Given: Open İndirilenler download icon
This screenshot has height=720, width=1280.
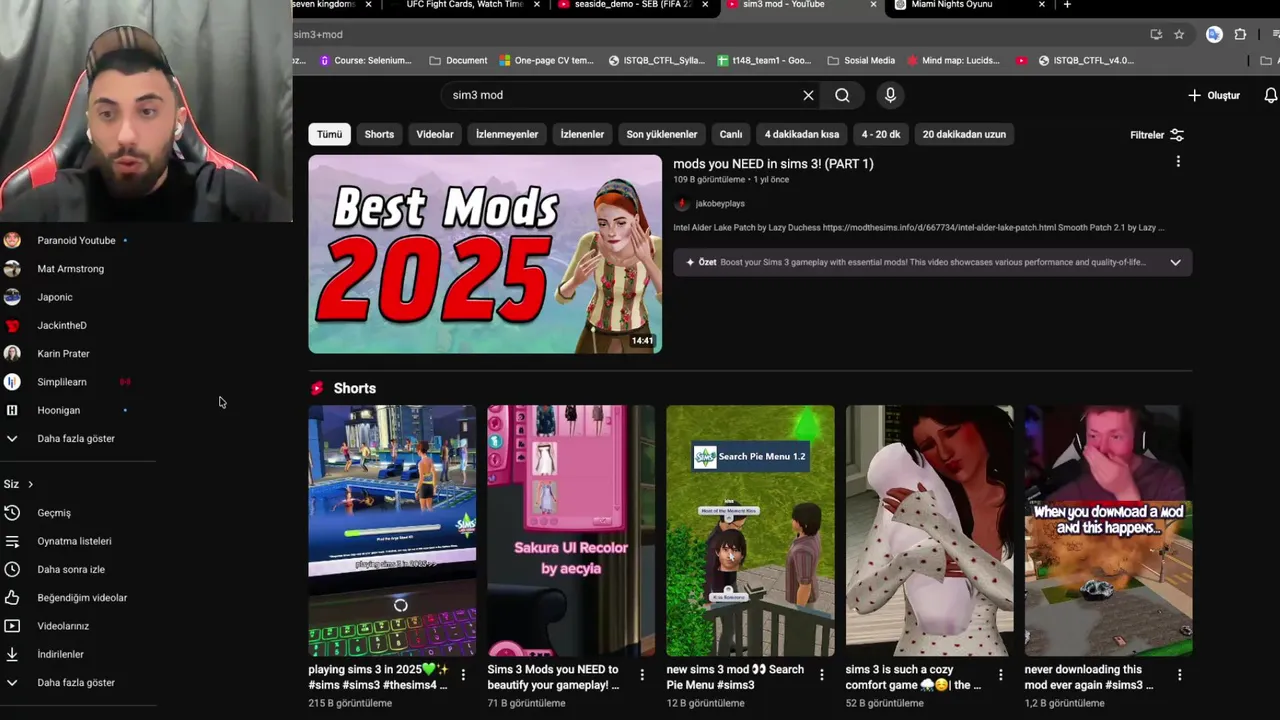Looking at the screenshot, I should (12, 654).
